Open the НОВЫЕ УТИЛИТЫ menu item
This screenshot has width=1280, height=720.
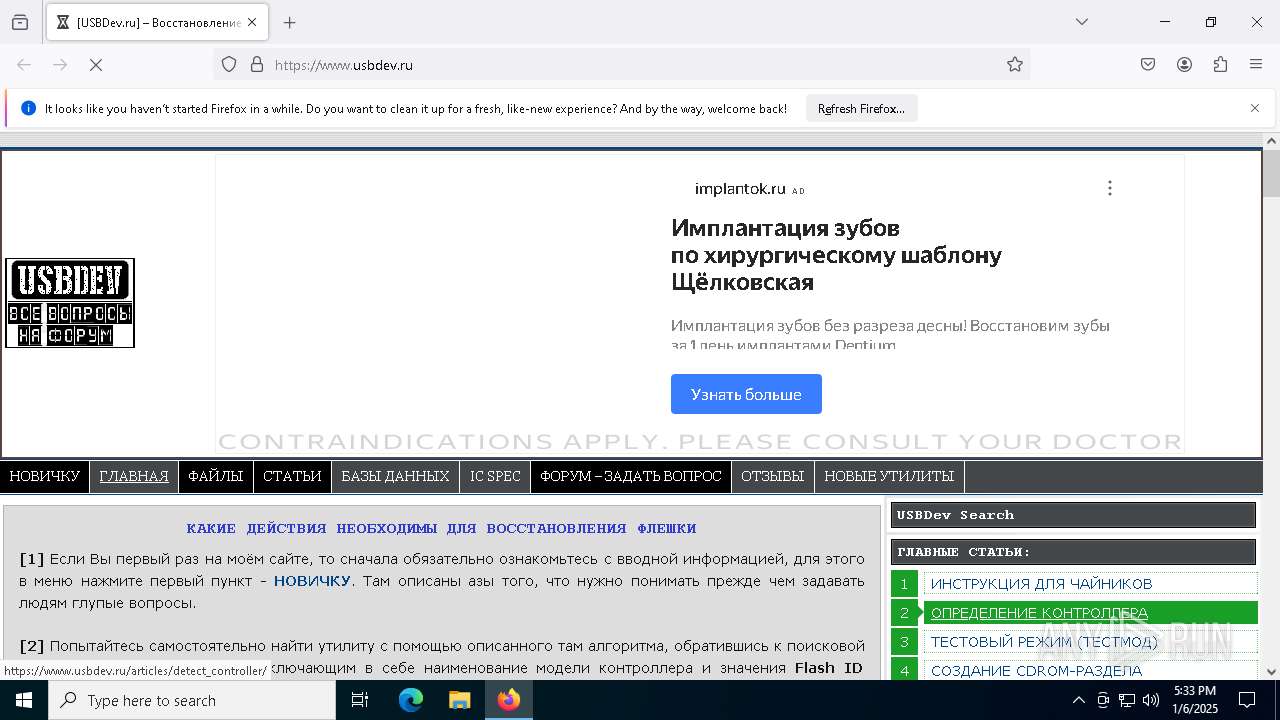click(889, 477)
